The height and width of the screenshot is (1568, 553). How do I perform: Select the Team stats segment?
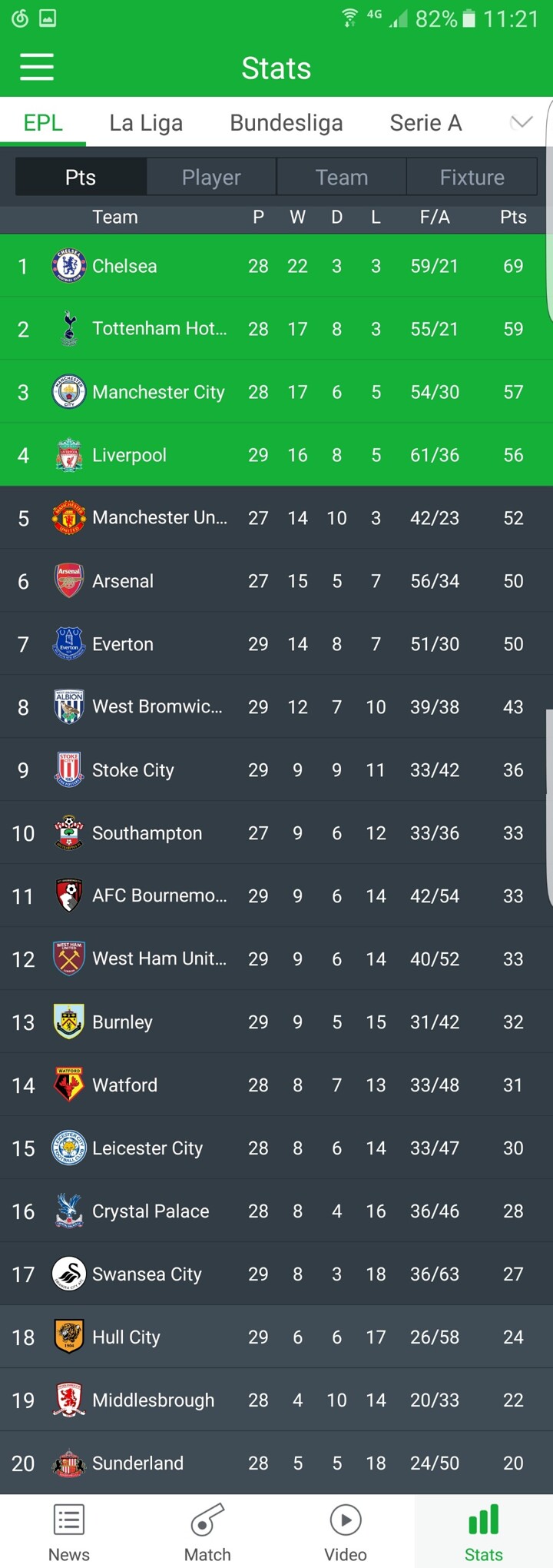342,178
